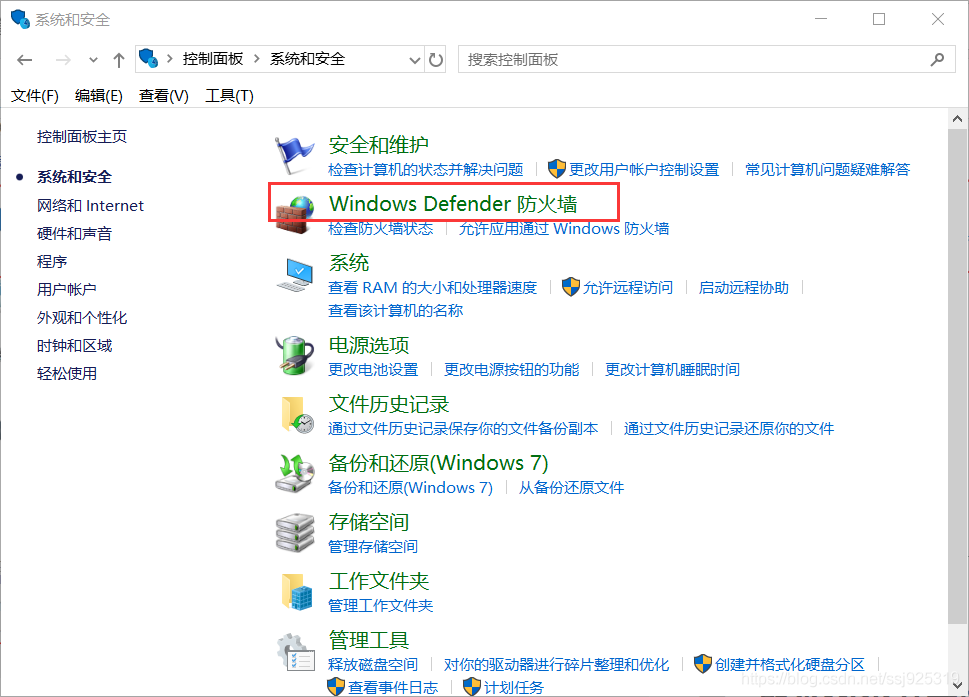
Task: Click the Windows Defender firewall brick wall icon
Action: 294,214
